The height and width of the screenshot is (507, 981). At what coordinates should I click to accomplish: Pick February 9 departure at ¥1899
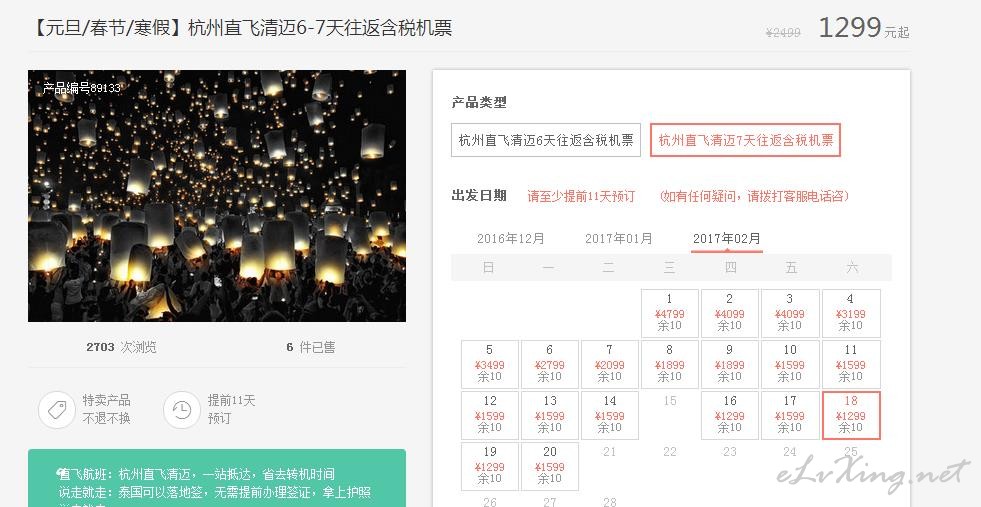click(729, 364)
